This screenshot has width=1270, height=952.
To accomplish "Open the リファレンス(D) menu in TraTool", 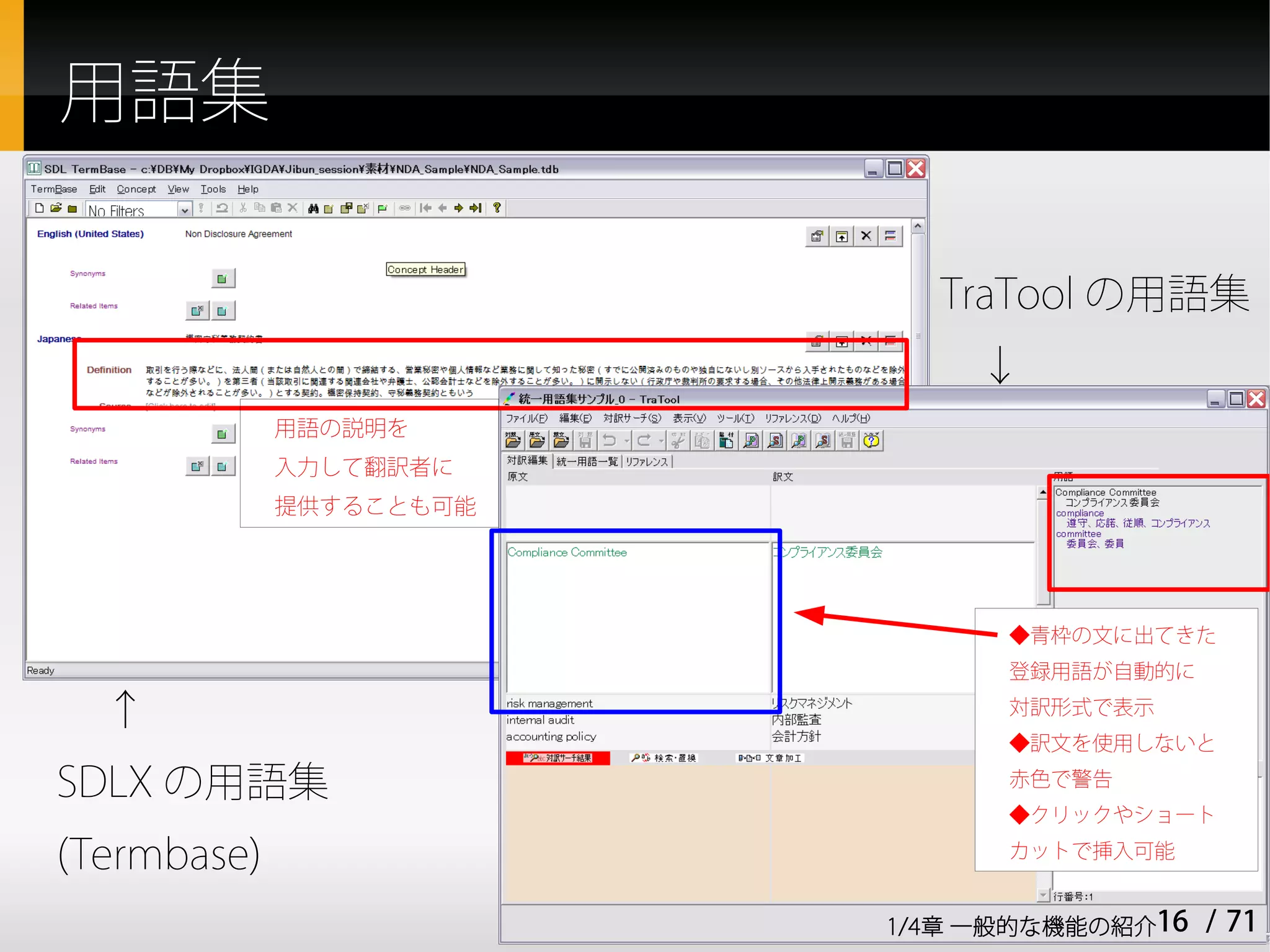I will coord(793,419).
